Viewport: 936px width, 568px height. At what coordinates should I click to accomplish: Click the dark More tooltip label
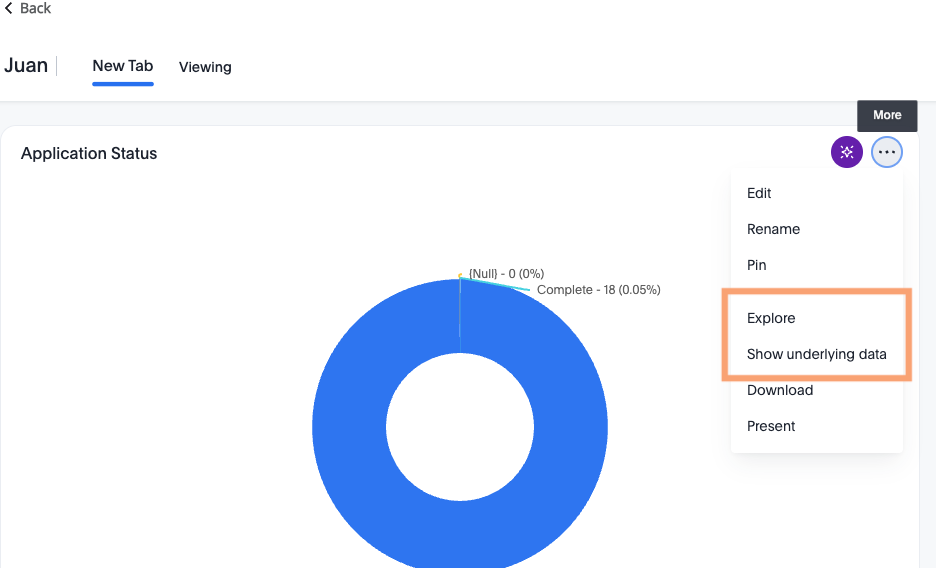887,115
